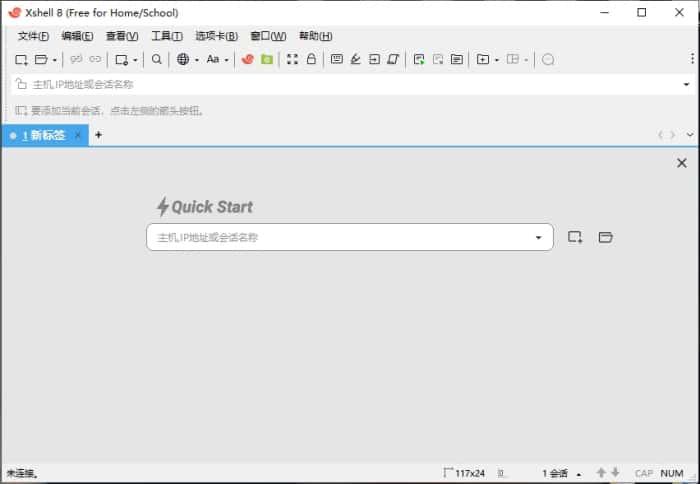Screen dimensions: 700x484
Task: Close the Quick Start panel with X
Action: (682, 163)
